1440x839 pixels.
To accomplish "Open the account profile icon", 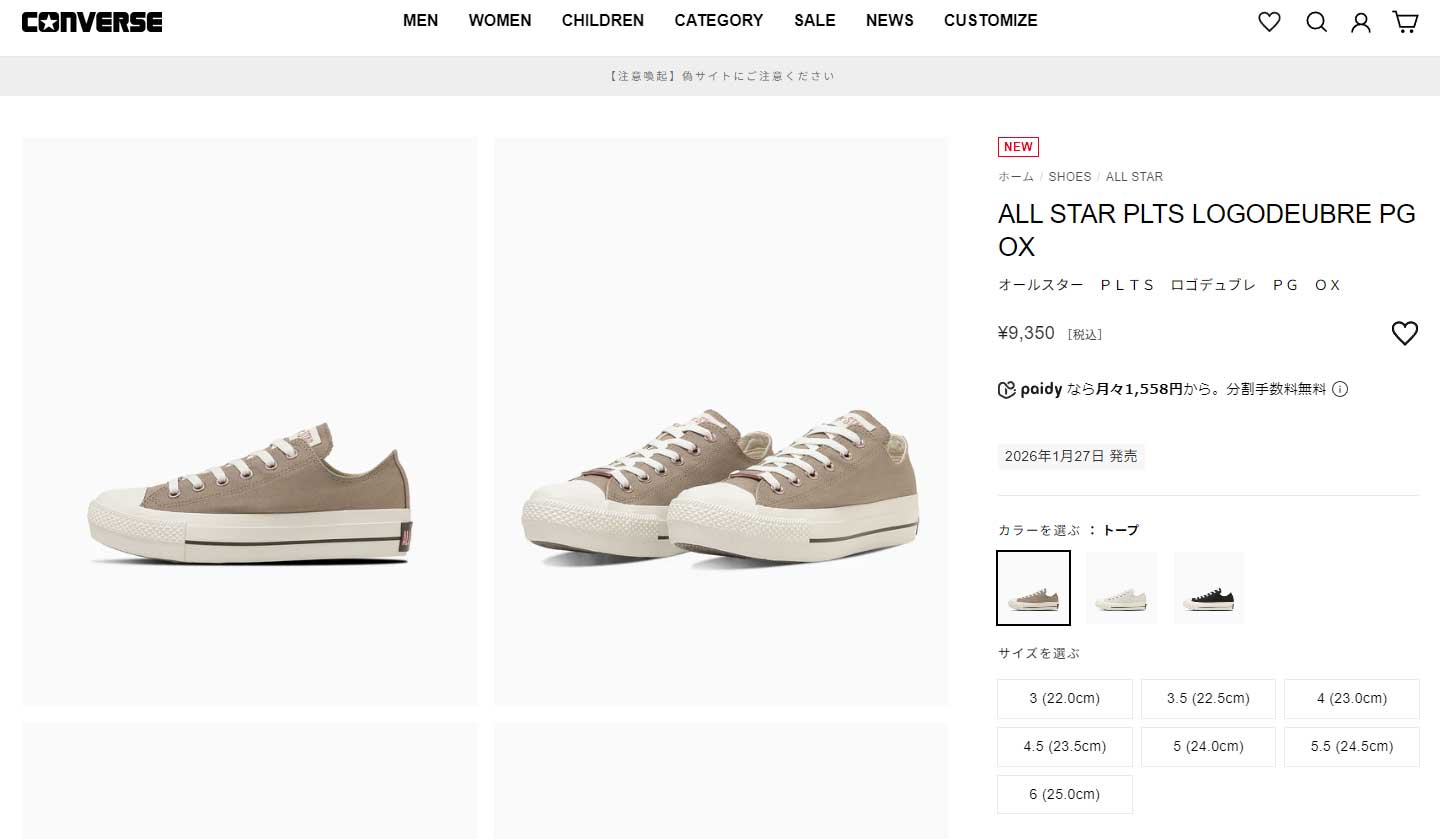I will pos(1361,22).
